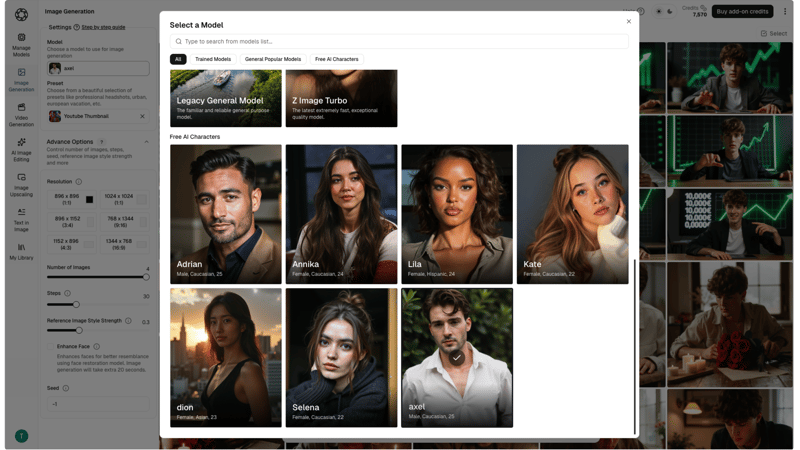Open Image Generation in the sidebar
This screenshot has width=800, height=450.
click(x=21, y=80)
